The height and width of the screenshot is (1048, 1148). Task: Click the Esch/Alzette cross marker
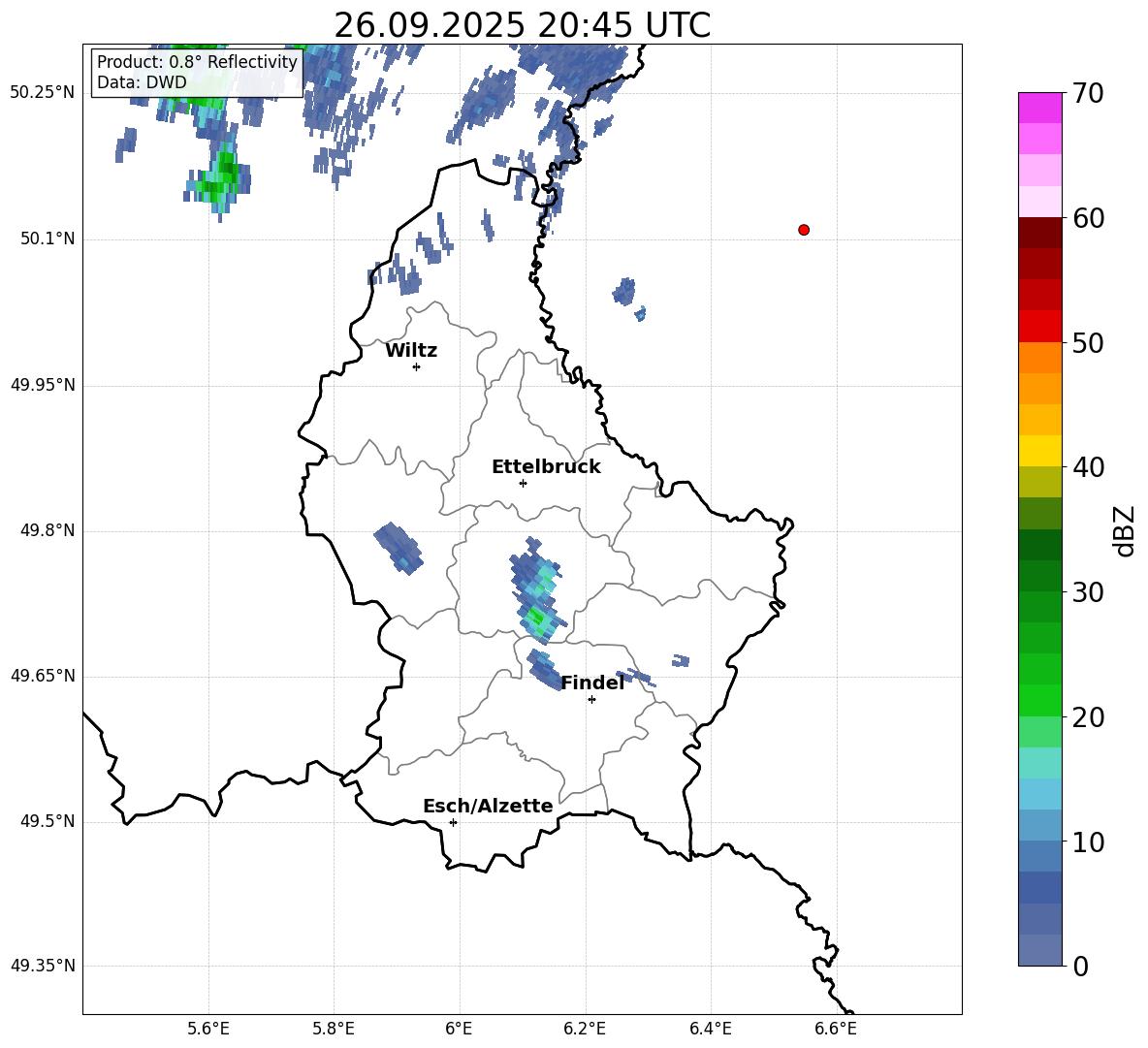453,822
